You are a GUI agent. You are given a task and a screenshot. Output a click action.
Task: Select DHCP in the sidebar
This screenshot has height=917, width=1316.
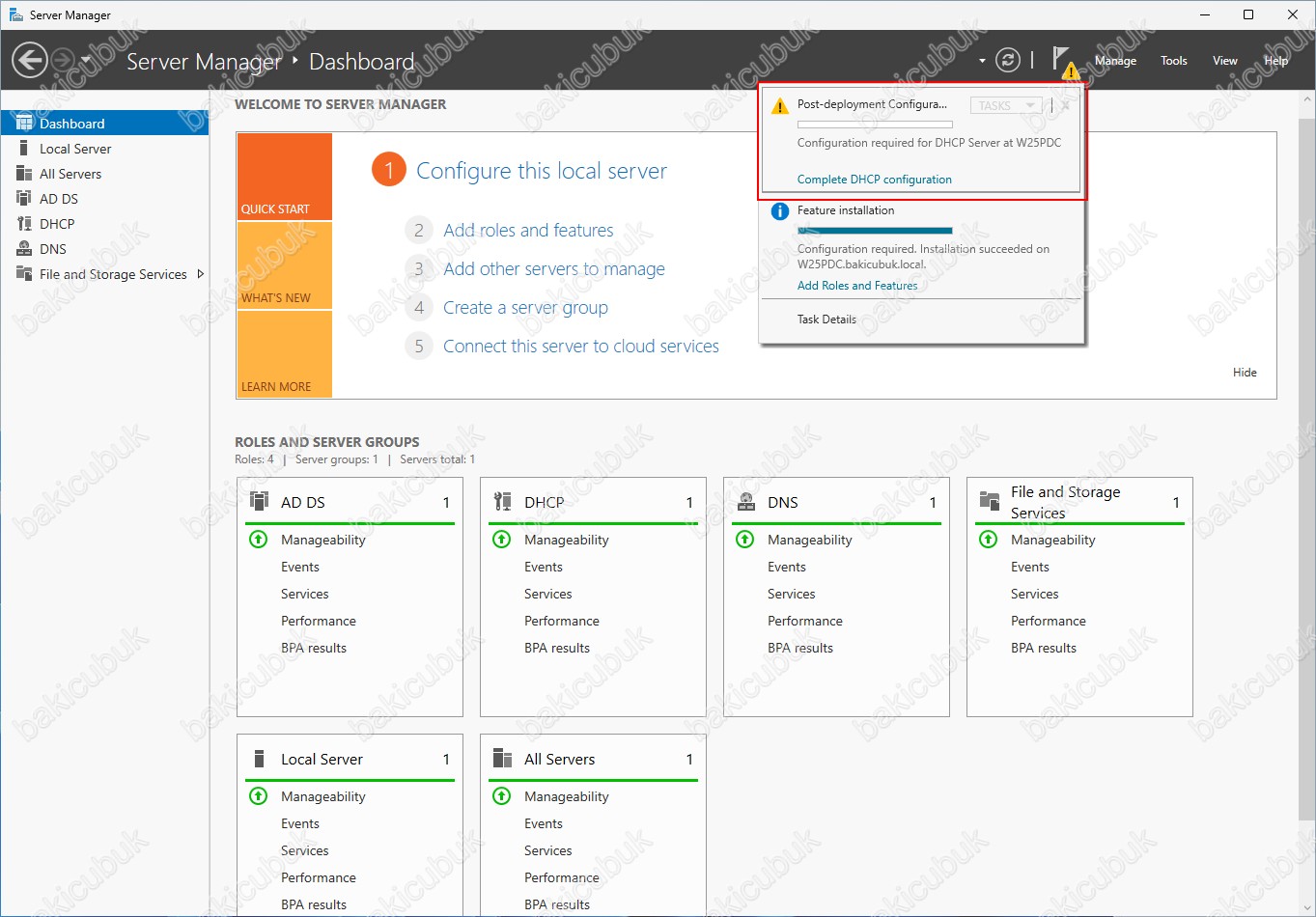click(104, 224)
